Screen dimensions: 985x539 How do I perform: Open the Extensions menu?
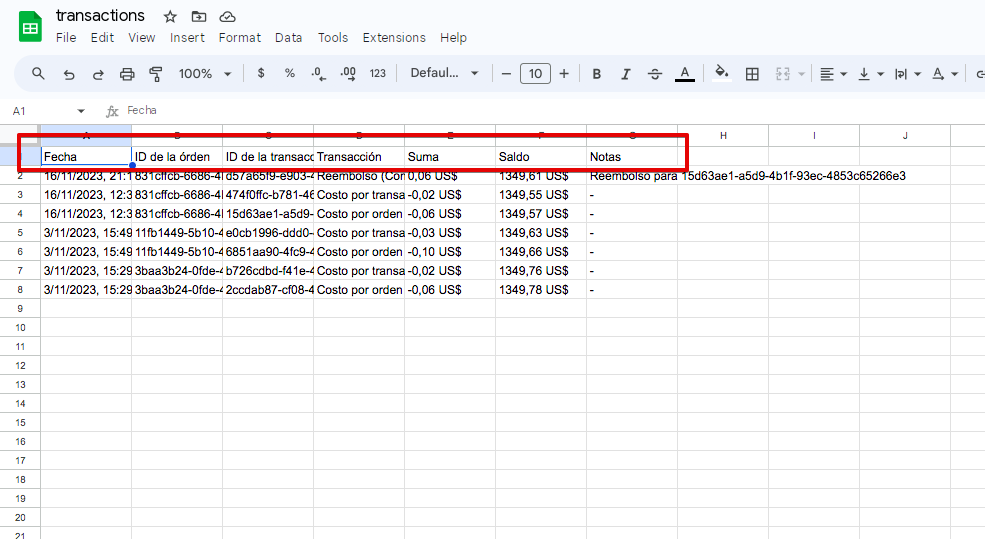pyautogui.click(x=394, y=38)
